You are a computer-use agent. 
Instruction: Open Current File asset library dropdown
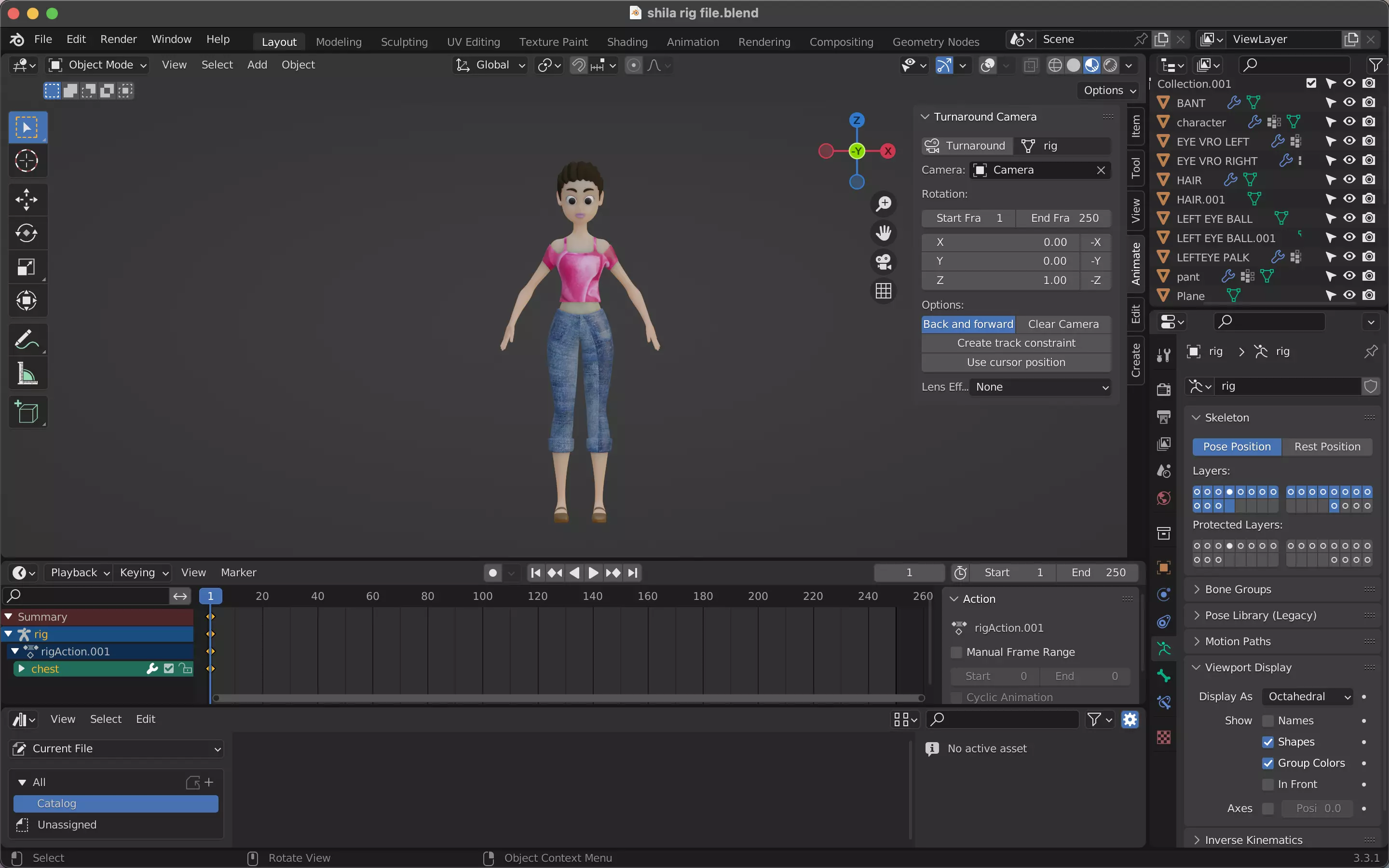point(117,748)
